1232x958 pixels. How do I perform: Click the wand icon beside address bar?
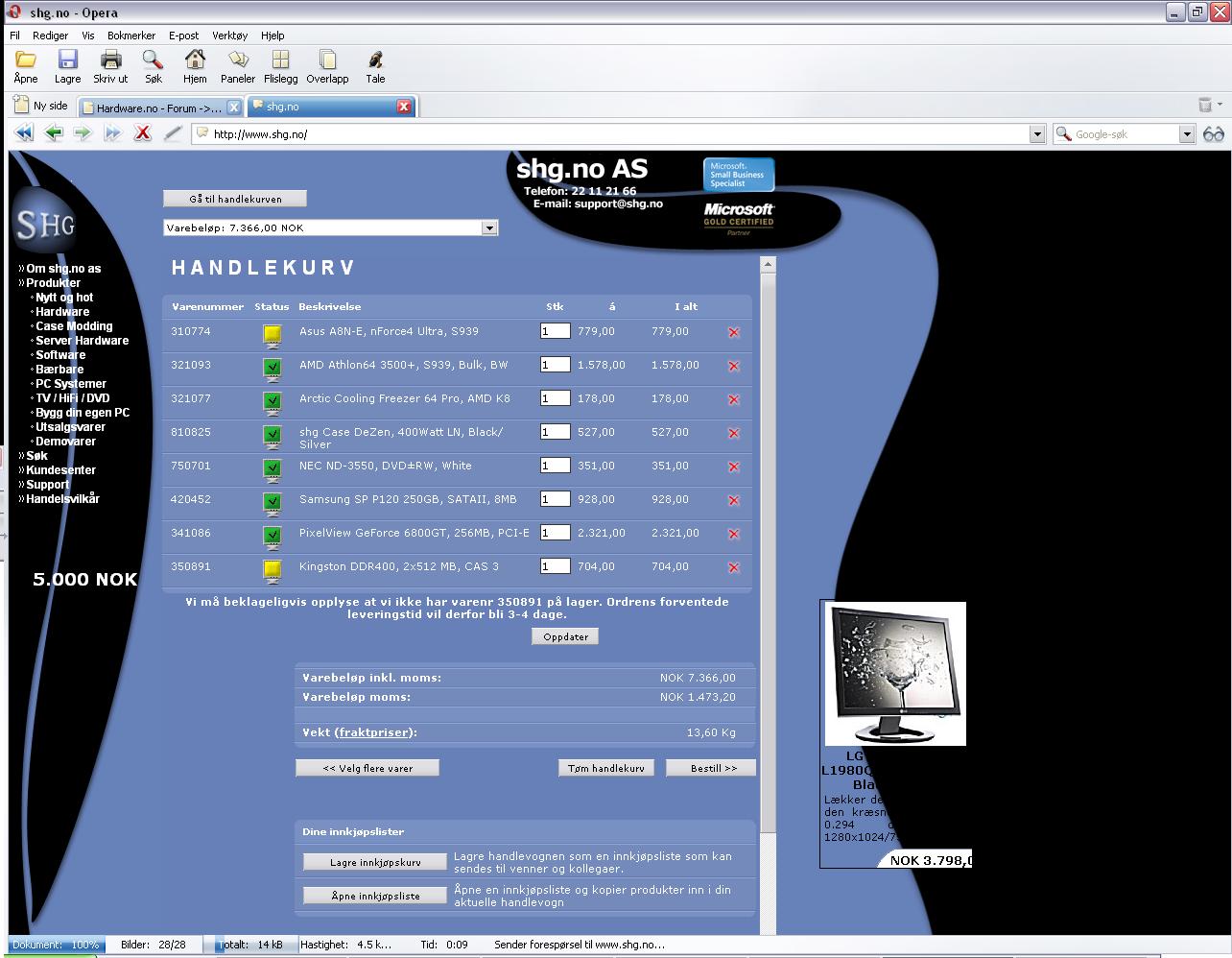coord(173,133)
